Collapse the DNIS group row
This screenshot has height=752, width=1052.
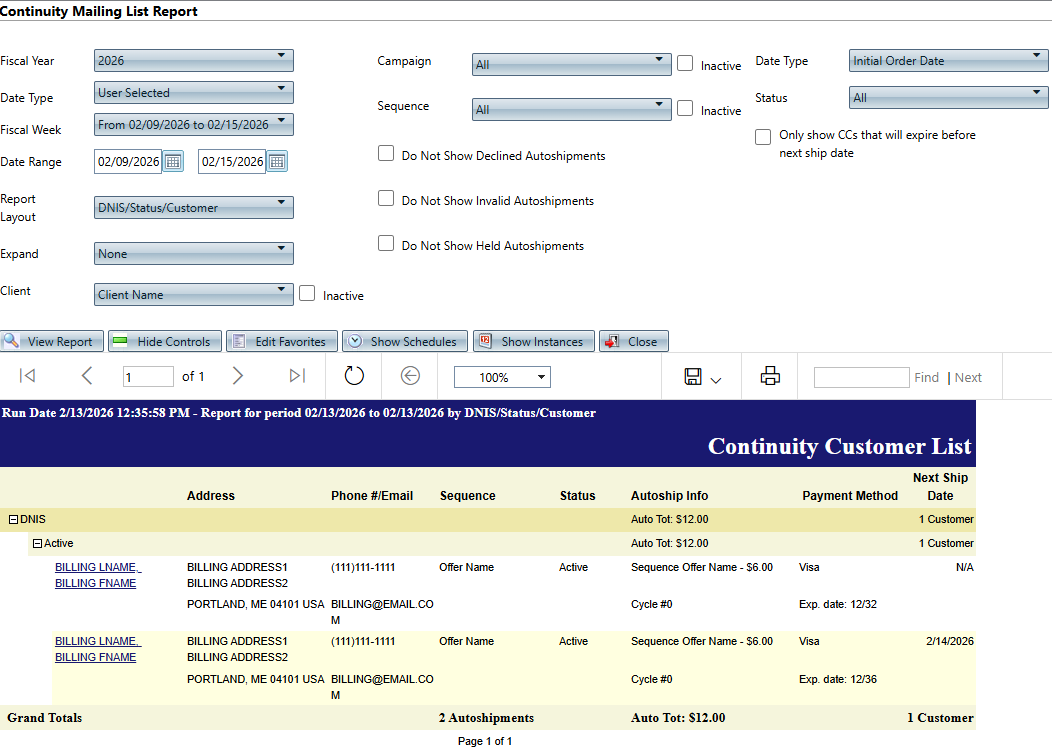point(14,520)
